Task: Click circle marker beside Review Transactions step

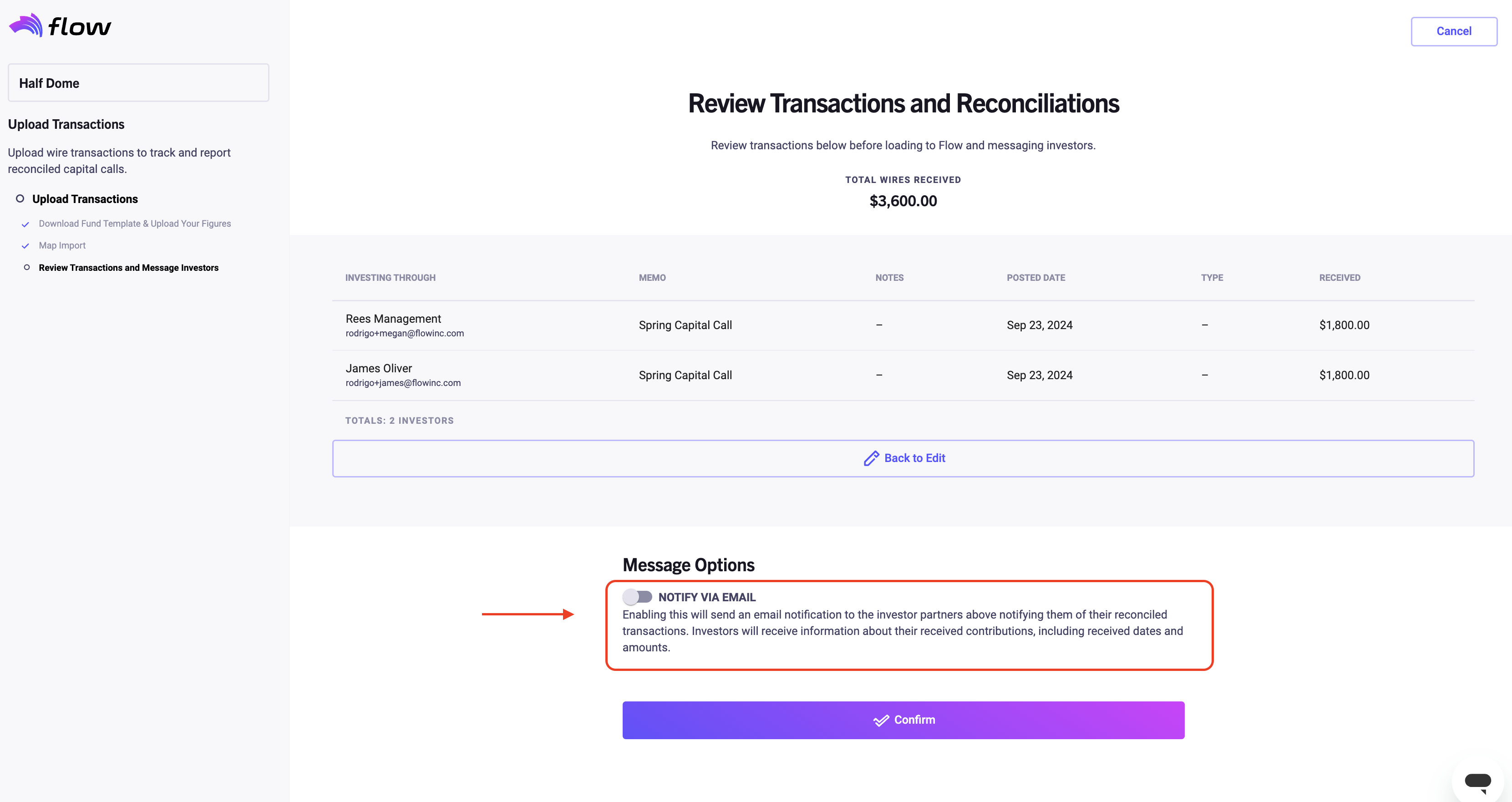Action: [26, 267]
